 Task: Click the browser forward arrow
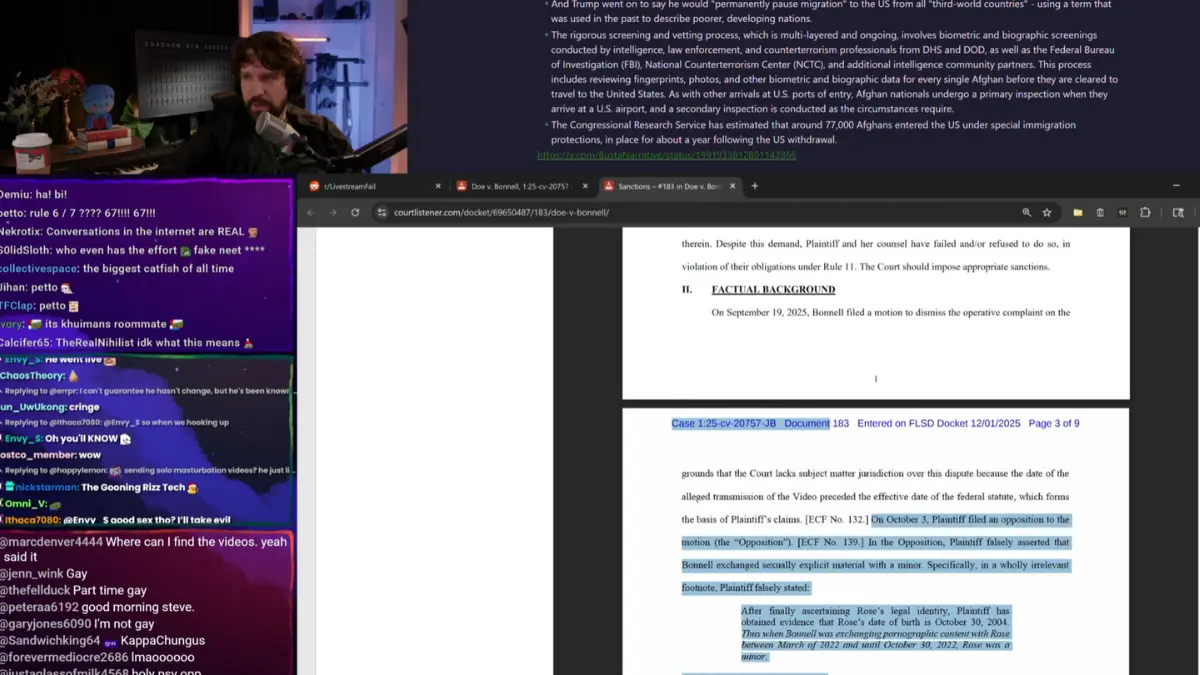[332, 212]
